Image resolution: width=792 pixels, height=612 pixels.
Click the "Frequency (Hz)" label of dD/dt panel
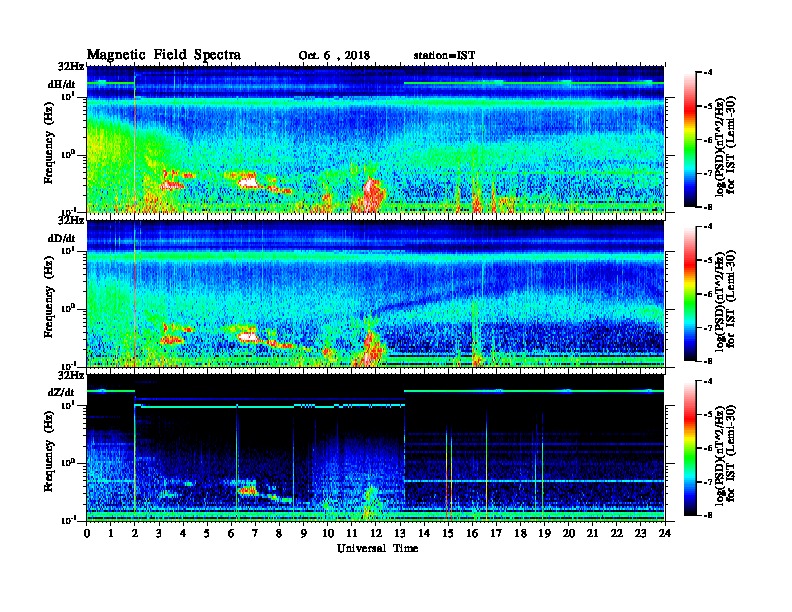coord(49,297)
